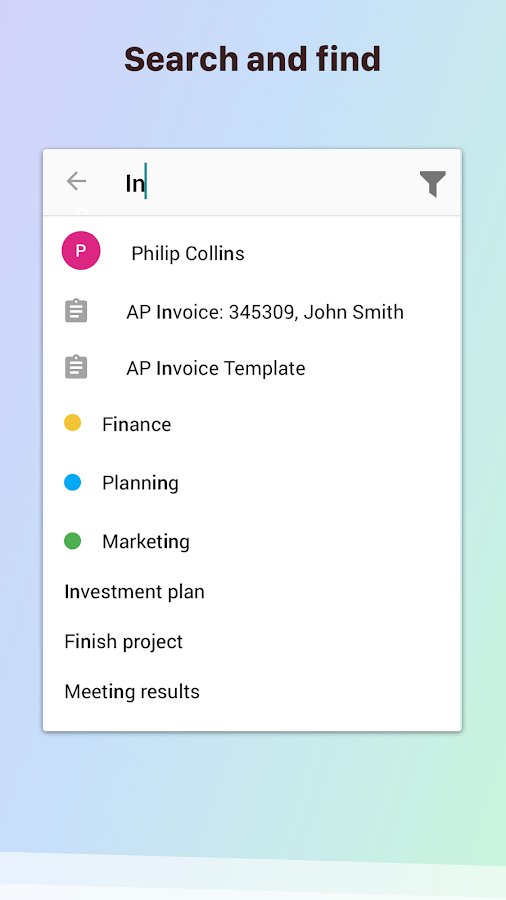This screenshot has height=900, width=506.
Task: Choose the Planning label result
Action: [x=252, y=483]
